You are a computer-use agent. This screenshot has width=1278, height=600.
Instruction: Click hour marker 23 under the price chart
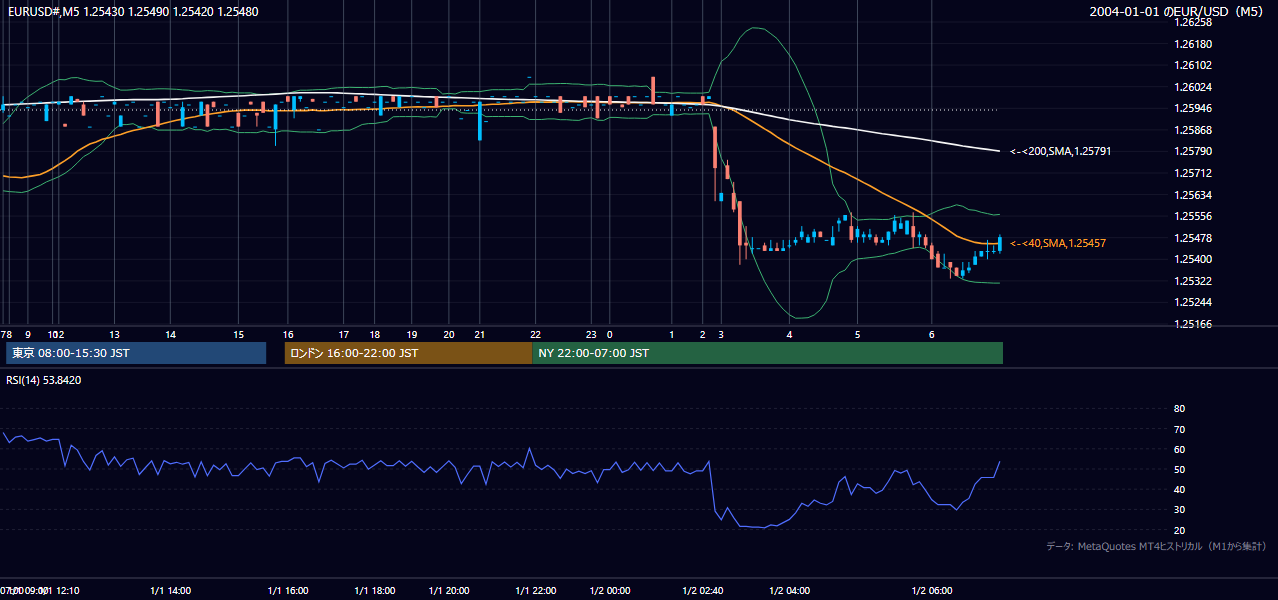pos(591,334)
